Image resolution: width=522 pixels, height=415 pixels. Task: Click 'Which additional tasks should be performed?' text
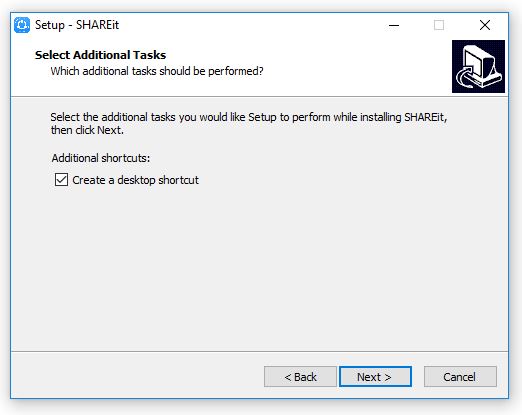157,71
